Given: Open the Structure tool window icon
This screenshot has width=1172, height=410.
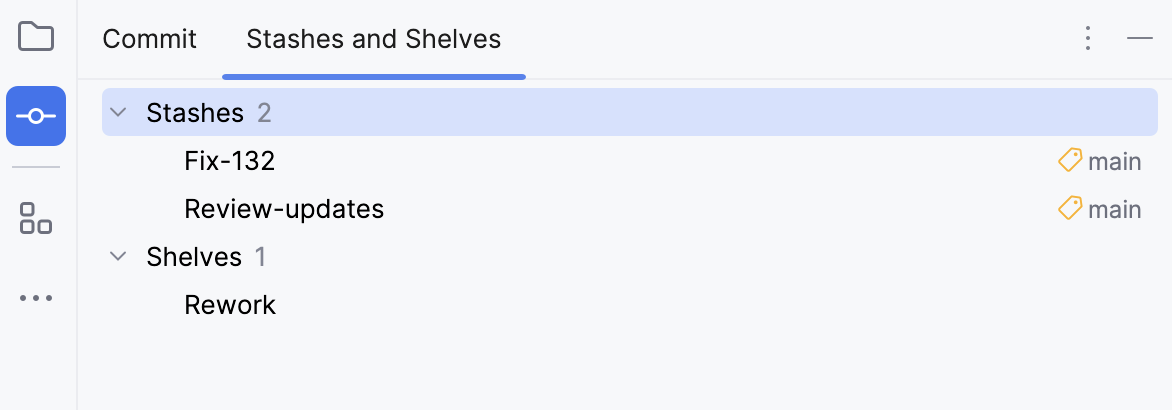Looking at the screenshot, I should coord(36,217).
